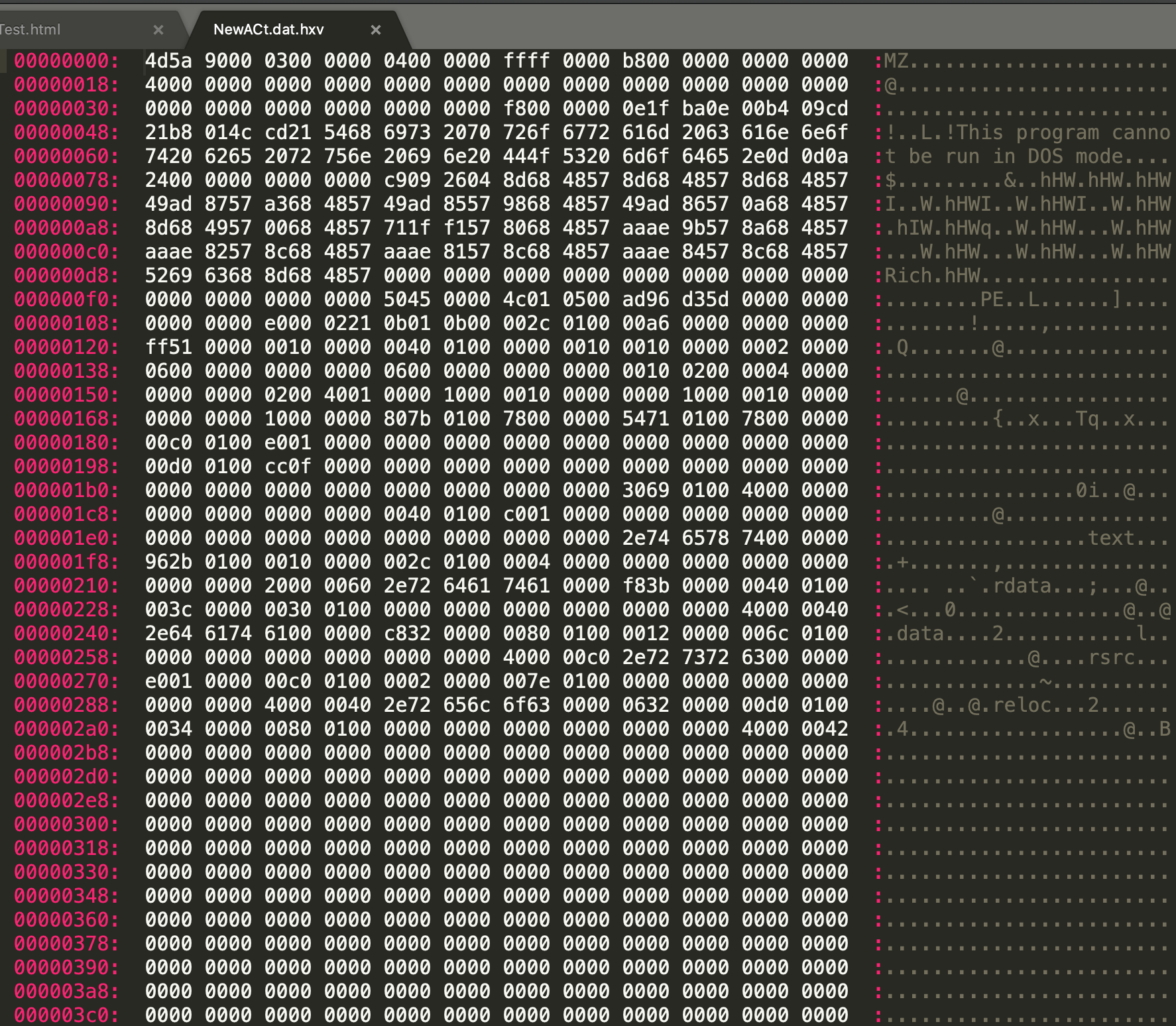The height and width of the screenshot is (1026, 1176).
Task: Click hex value d35d
Action: 705,300
